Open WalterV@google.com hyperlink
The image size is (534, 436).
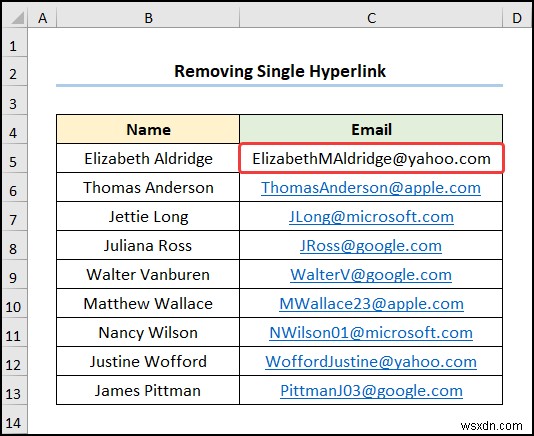coord(371,275)
